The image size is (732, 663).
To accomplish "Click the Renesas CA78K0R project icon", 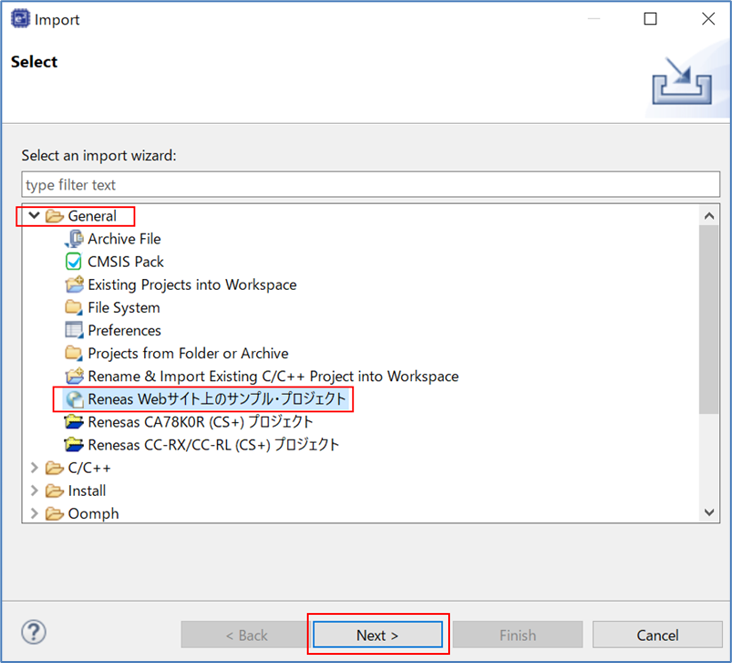I will [74, 422].
